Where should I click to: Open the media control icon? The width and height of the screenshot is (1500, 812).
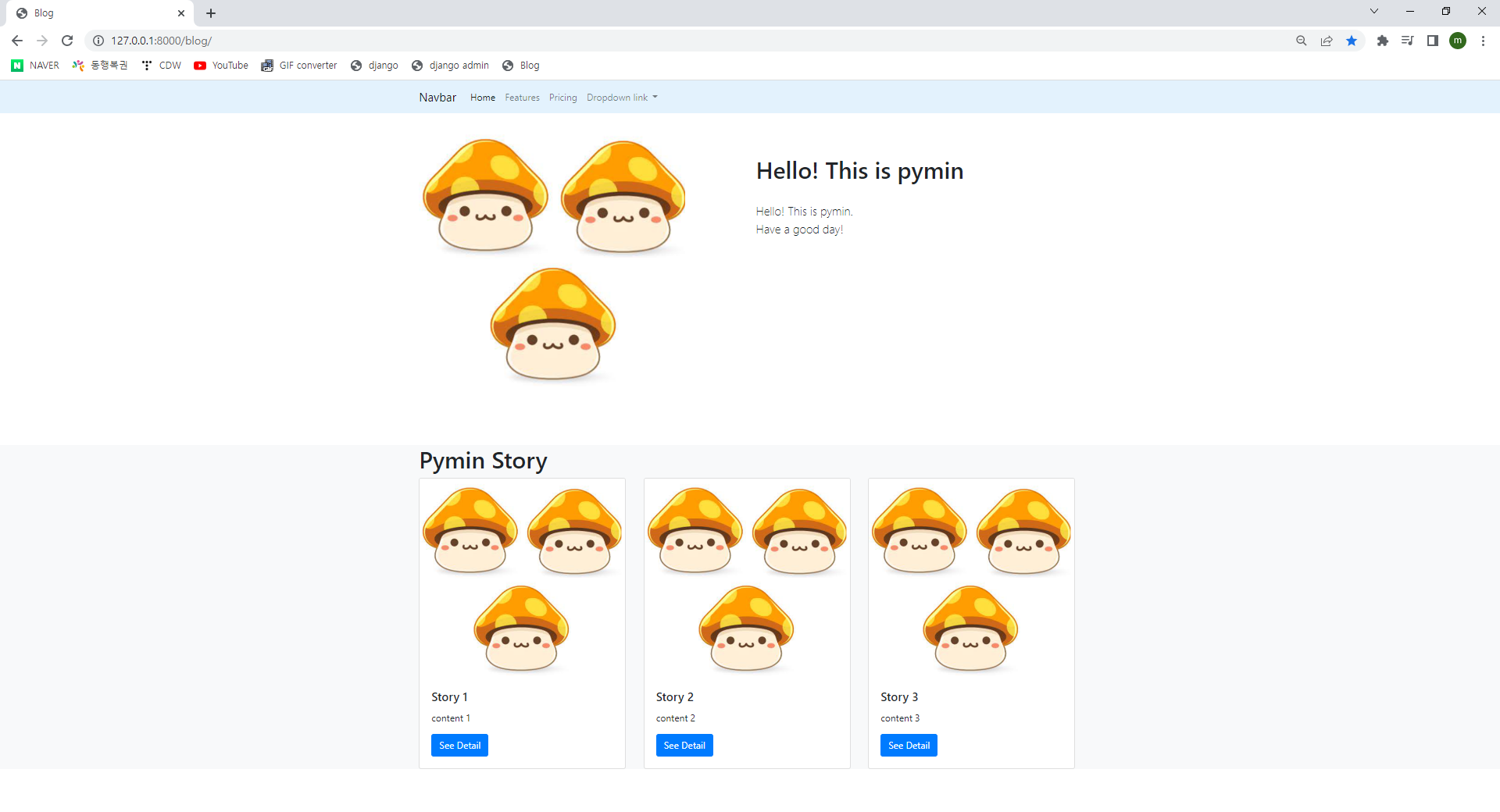1408,41
